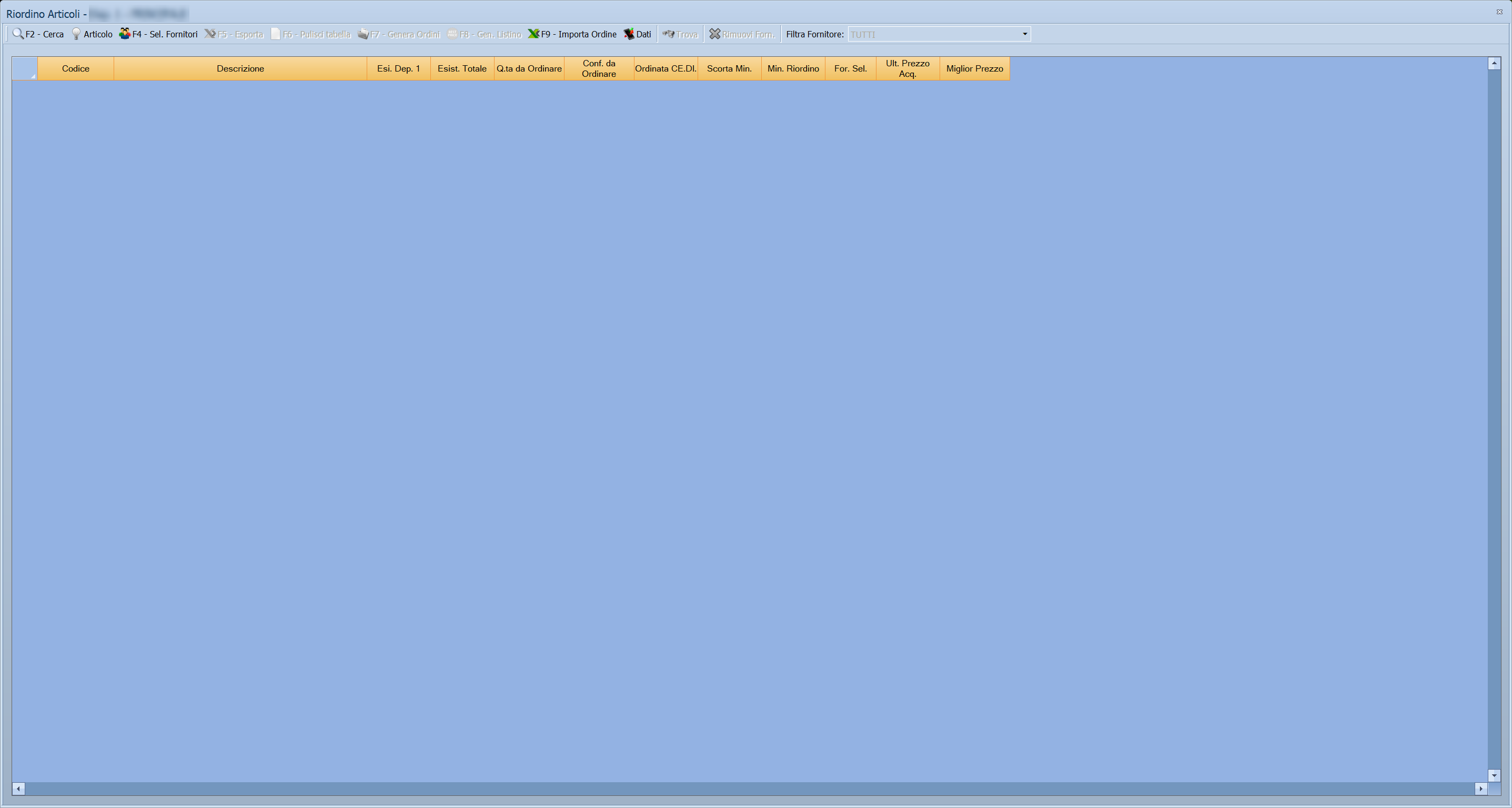1512x808 pixels.
Task: Click the For. Sel. column header
Action: (851, 69)
